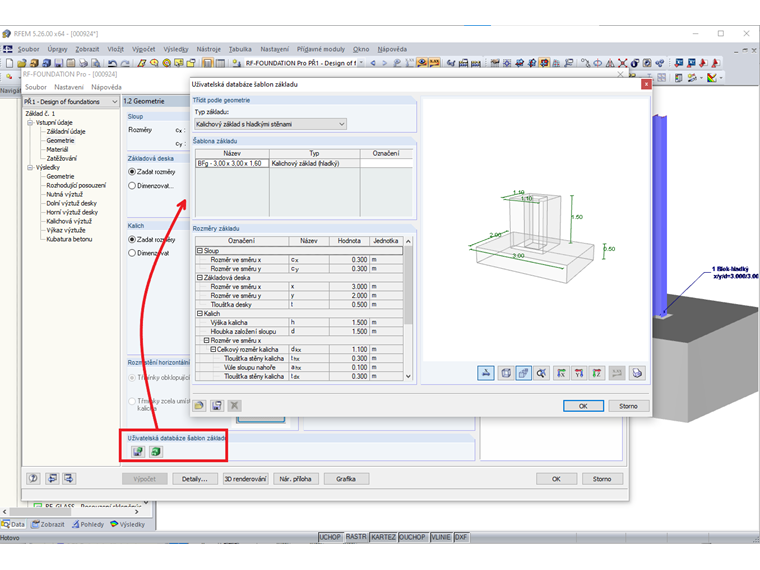Click the print graphic icon in preview toolbar
The height and width of the screenshot is (570, 760).
637,373
